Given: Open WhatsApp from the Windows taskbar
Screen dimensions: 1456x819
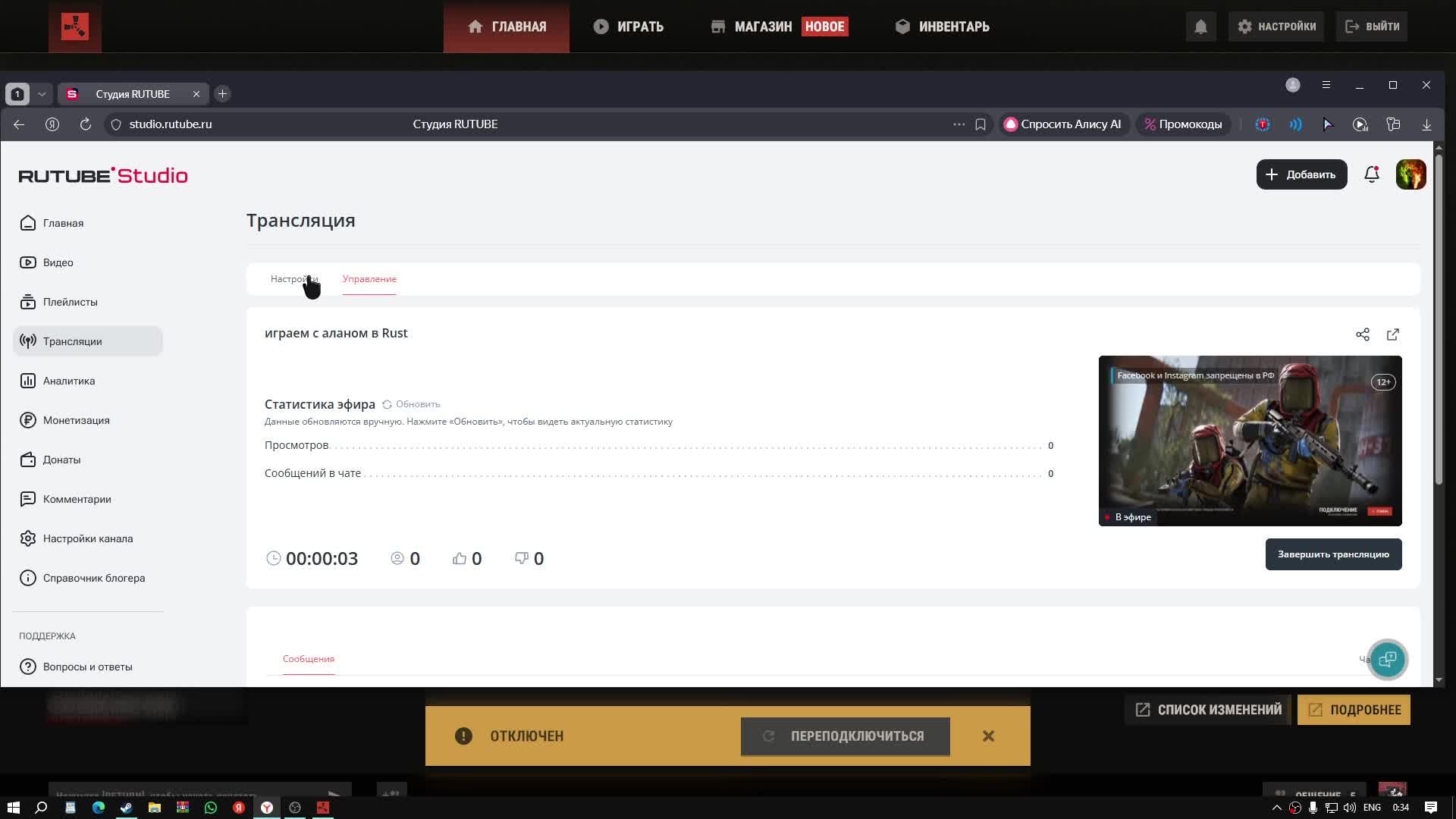Looking at the screenshot, I should coord(210,808).
